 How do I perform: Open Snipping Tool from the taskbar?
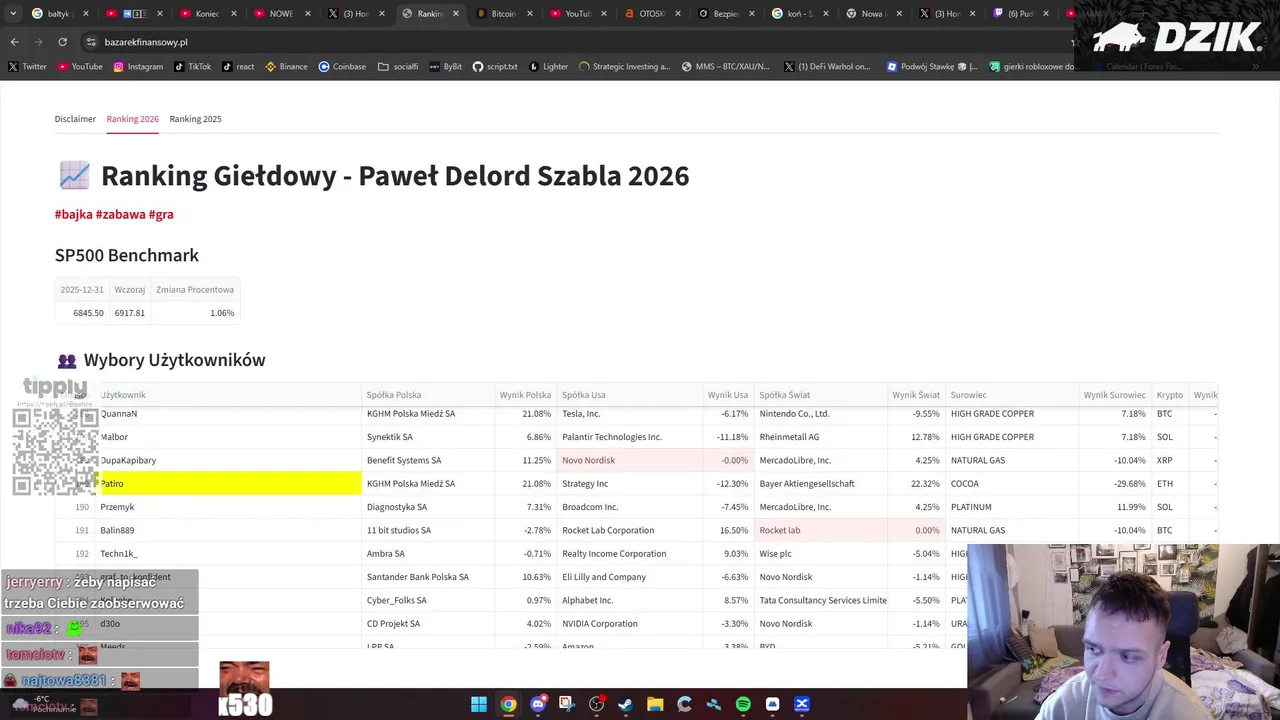click(x=567, y=704)
